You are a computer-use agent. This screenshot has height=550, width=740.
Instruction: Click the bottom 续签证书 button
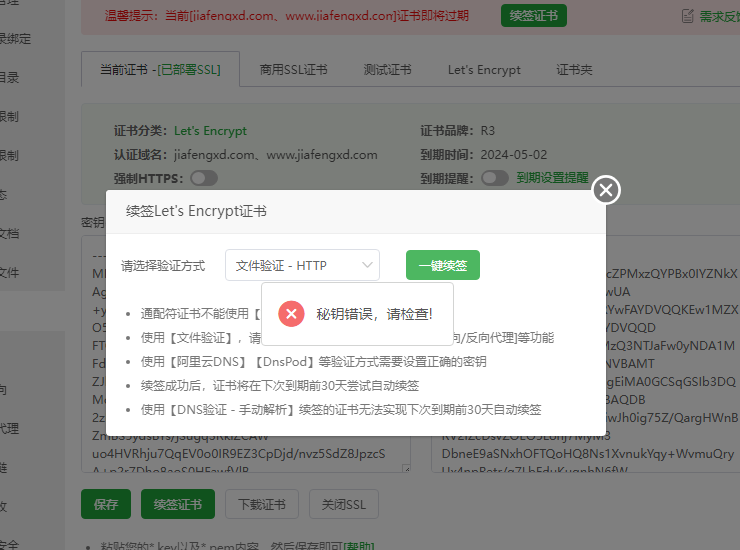click(x=178, y=504)
